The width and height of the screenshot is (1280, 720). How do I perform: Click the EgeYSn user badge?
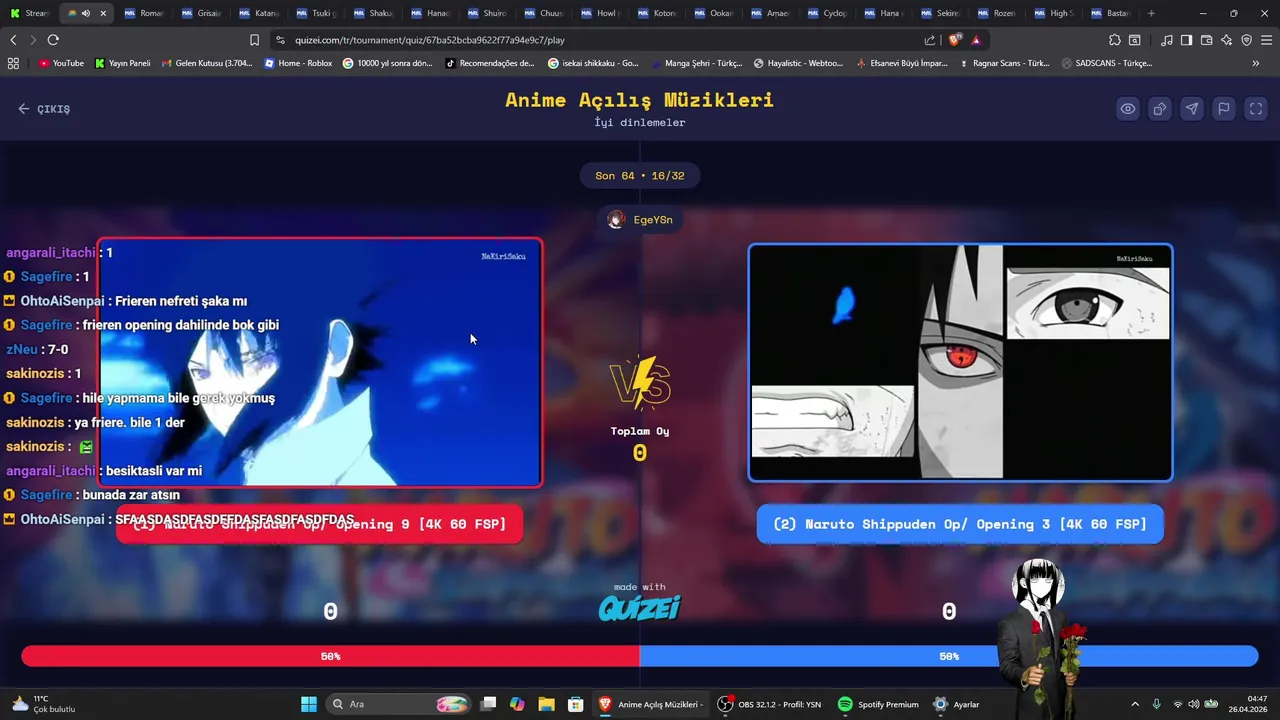tap(640, 220)
